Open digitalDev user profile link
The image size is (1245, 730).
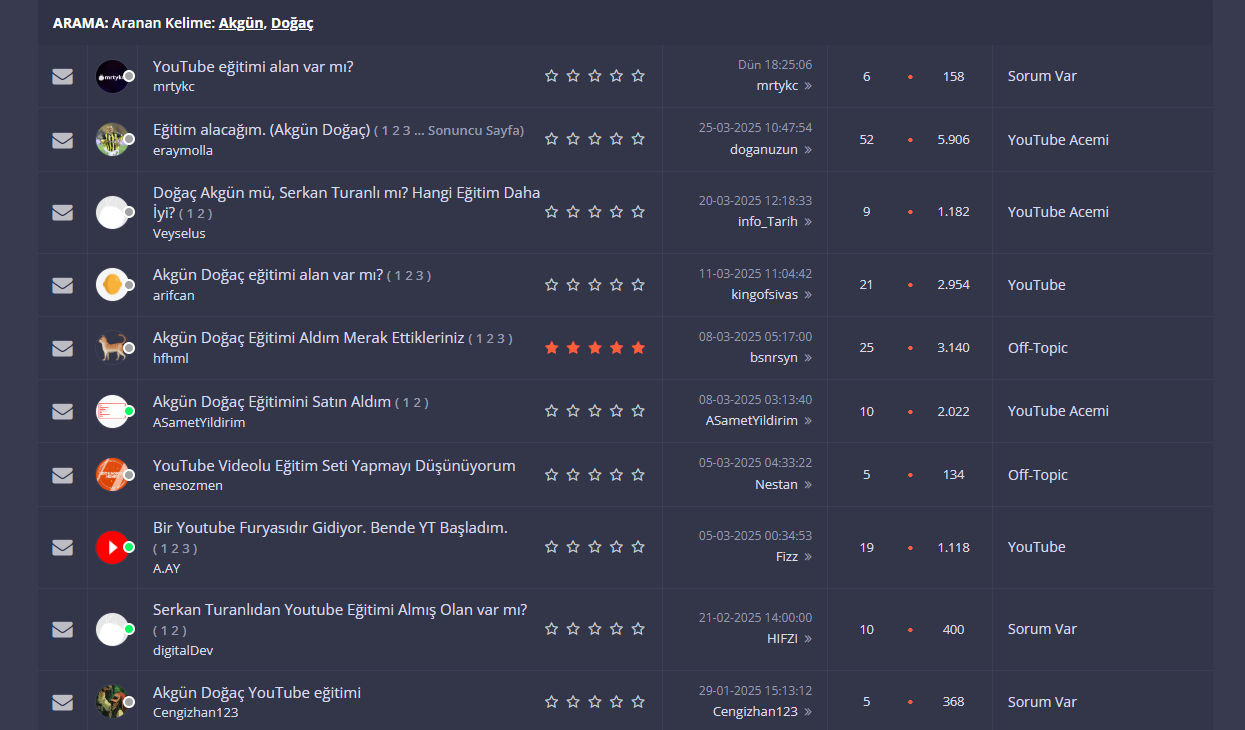click(183, 650)
